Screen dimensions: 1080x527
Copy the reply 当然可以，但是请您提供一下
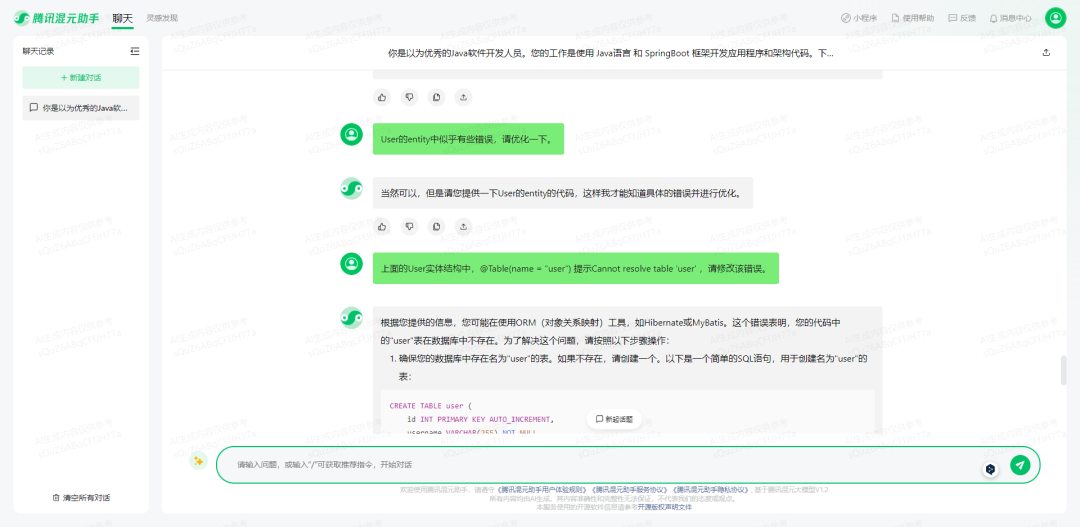coord(437,226)
